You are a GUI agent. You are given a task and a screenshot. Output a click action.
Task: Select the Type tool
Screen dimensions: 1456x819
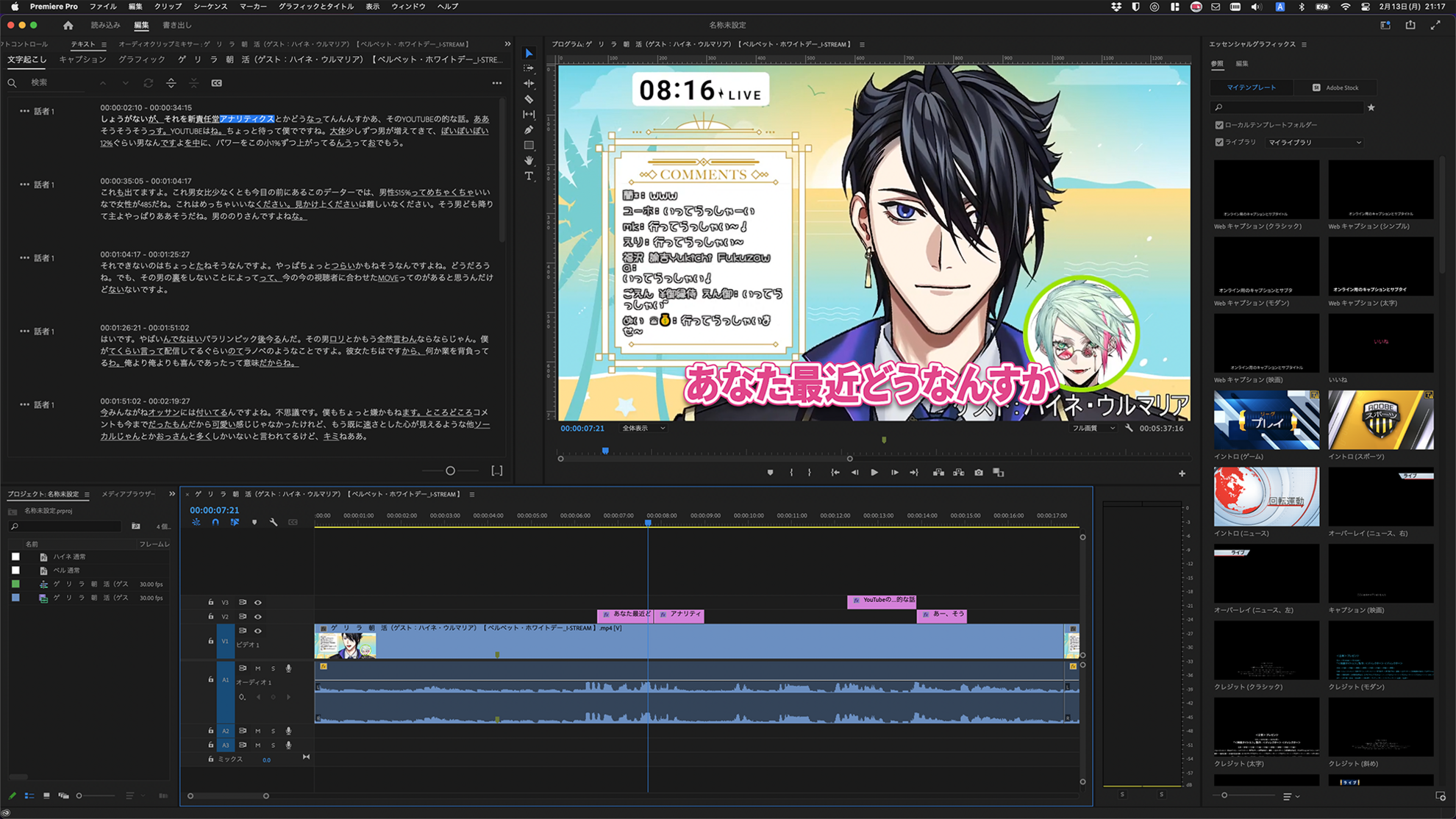point(529,176)
